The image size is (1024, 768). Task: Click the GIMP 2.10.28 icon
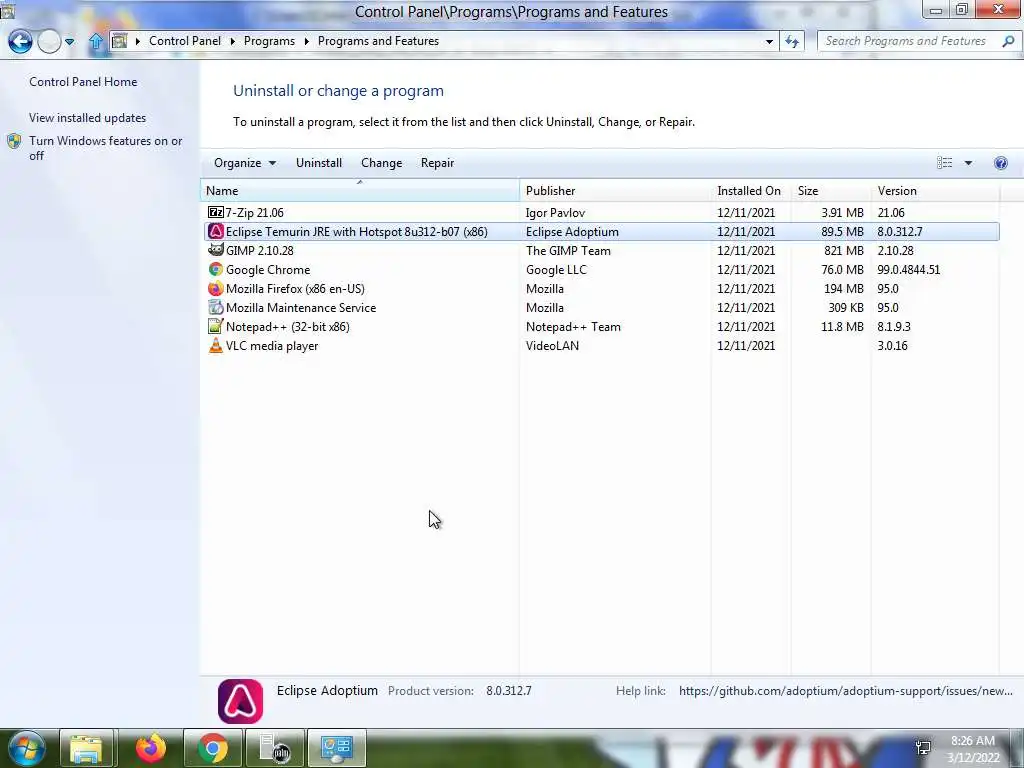coord(216,250)
